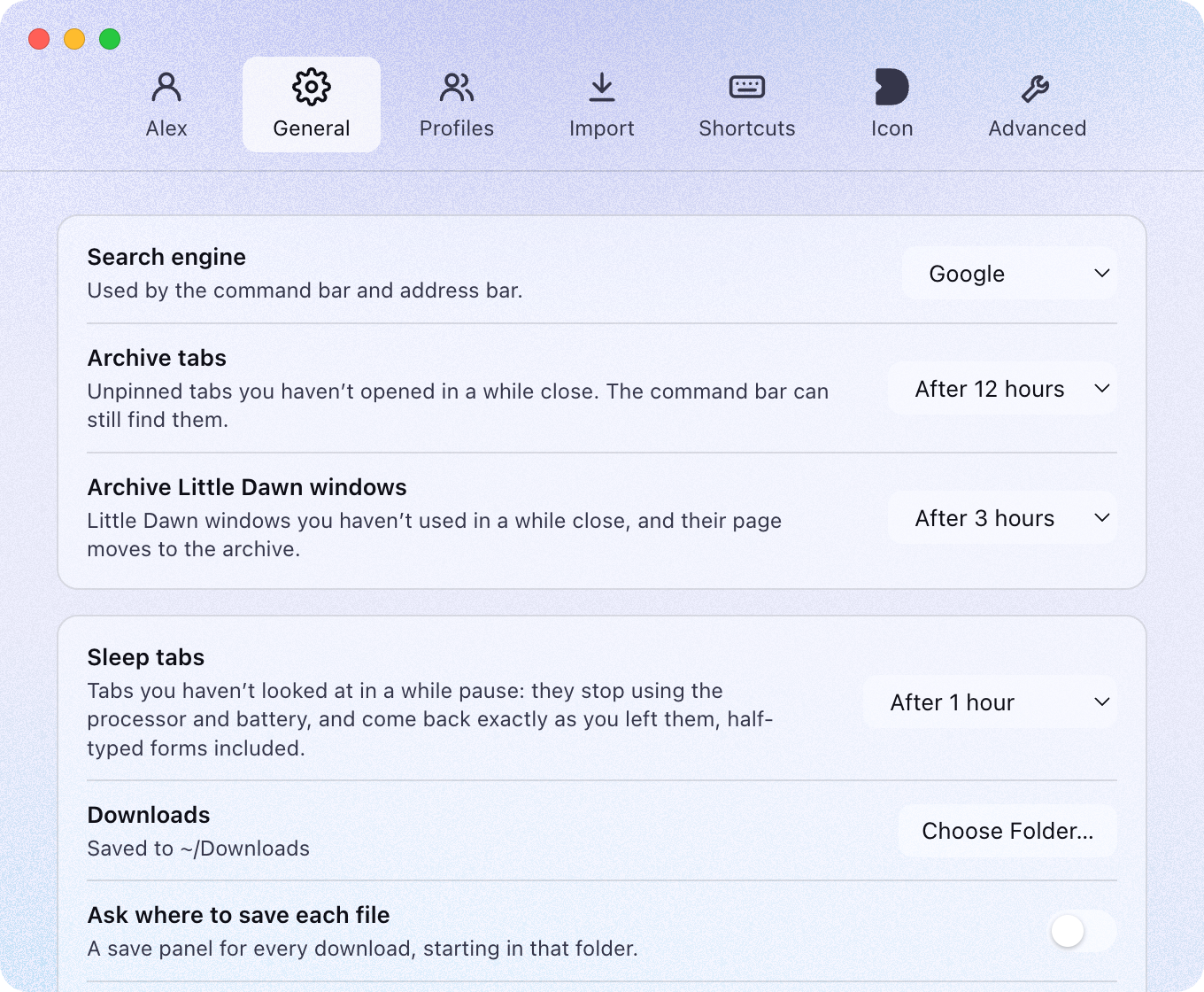Switch to the Advanced tab label

coord(1038,128)
